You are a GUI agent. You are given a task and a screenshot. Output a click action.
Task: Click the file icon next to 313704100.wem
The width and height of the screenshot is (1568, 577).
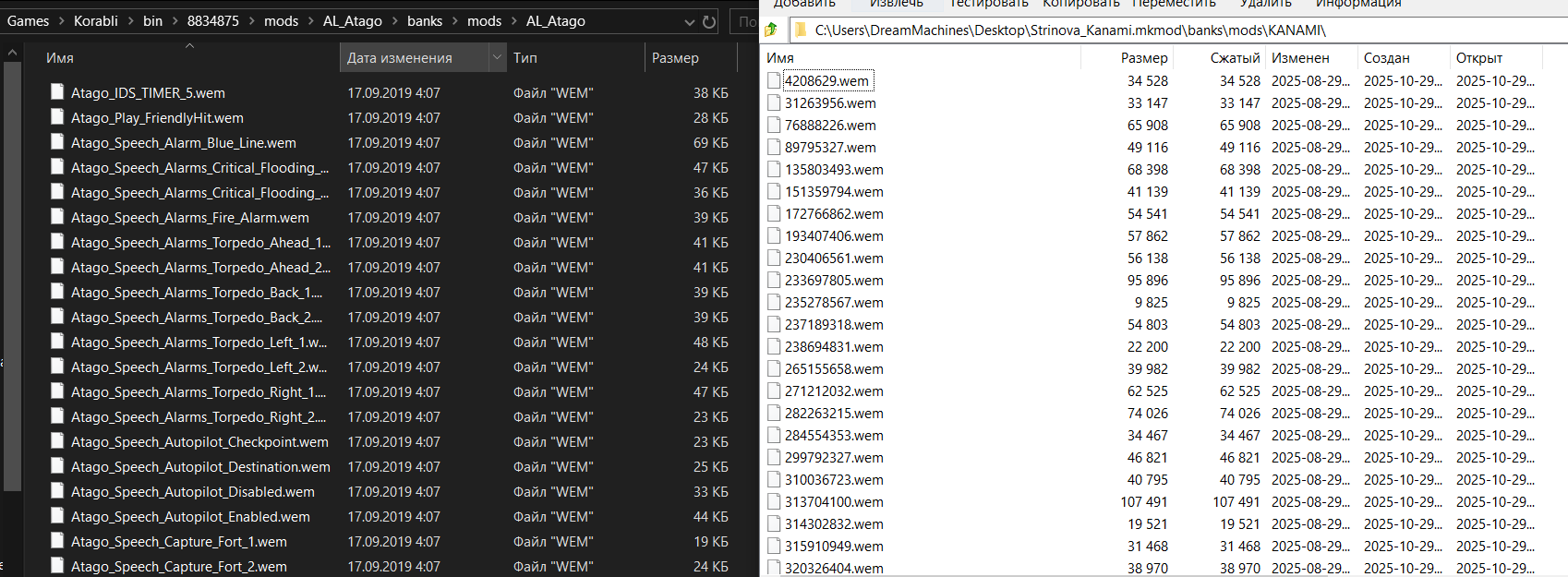coord(774,502)
